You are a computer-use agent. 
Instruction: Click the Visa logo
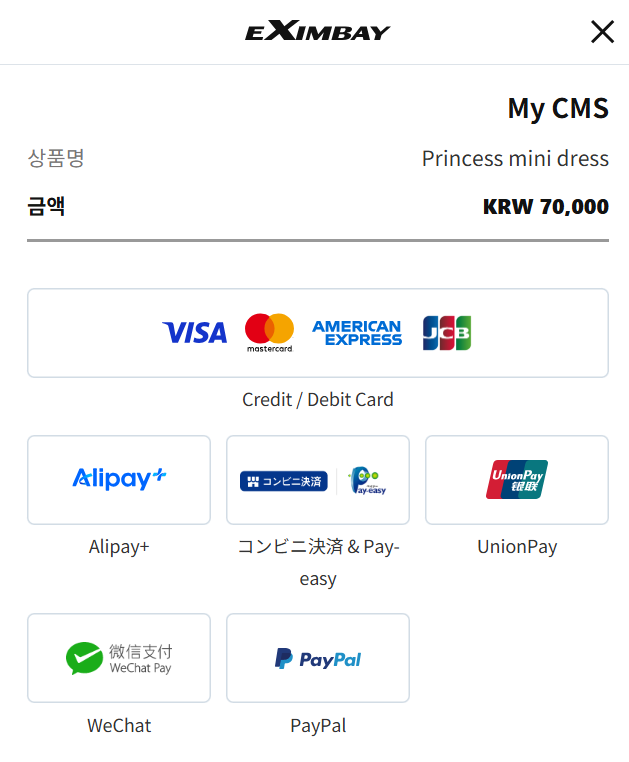pos(194,333)
